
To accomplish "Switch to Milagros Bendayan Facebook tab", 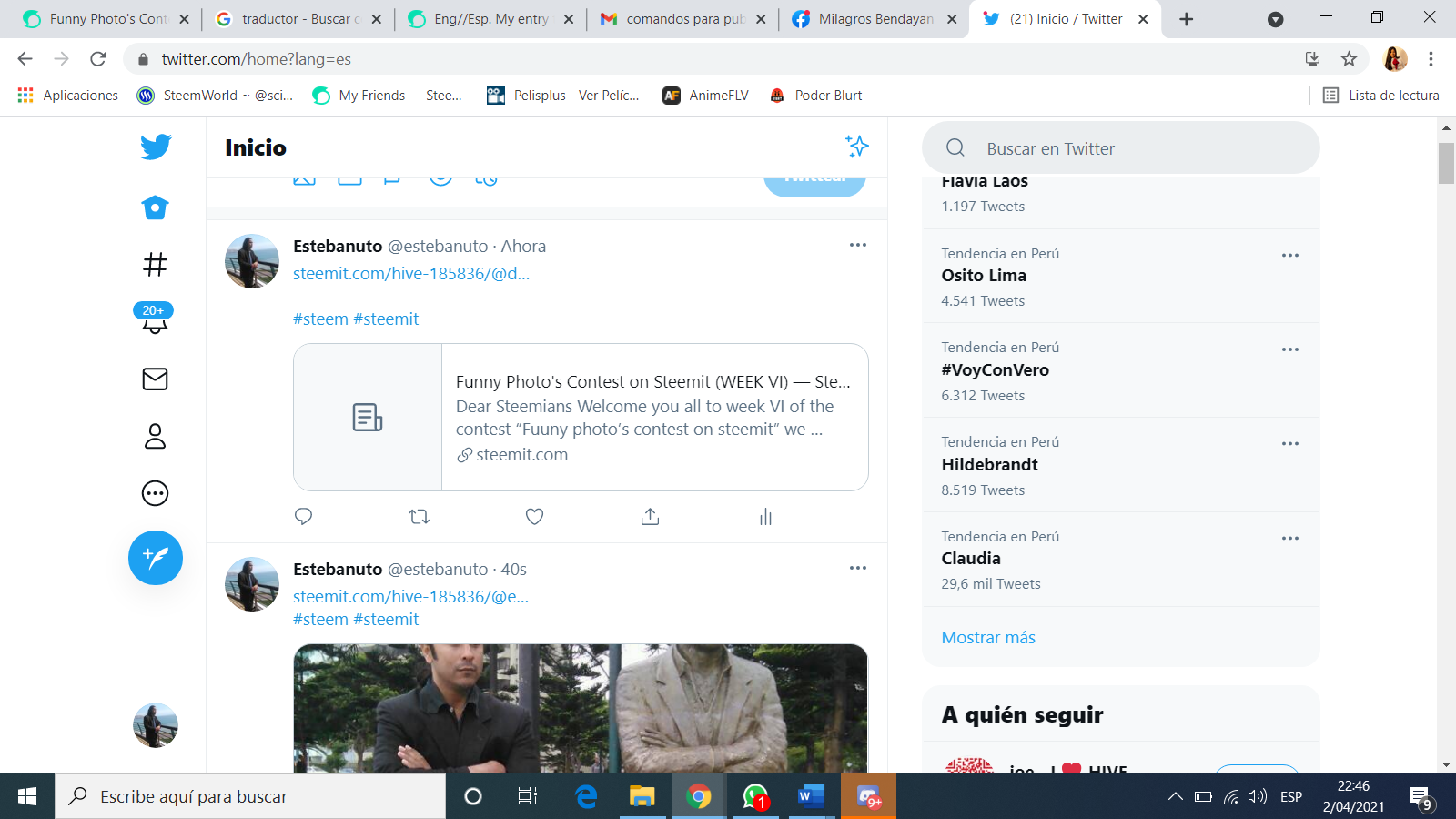I will coord(876,19).
